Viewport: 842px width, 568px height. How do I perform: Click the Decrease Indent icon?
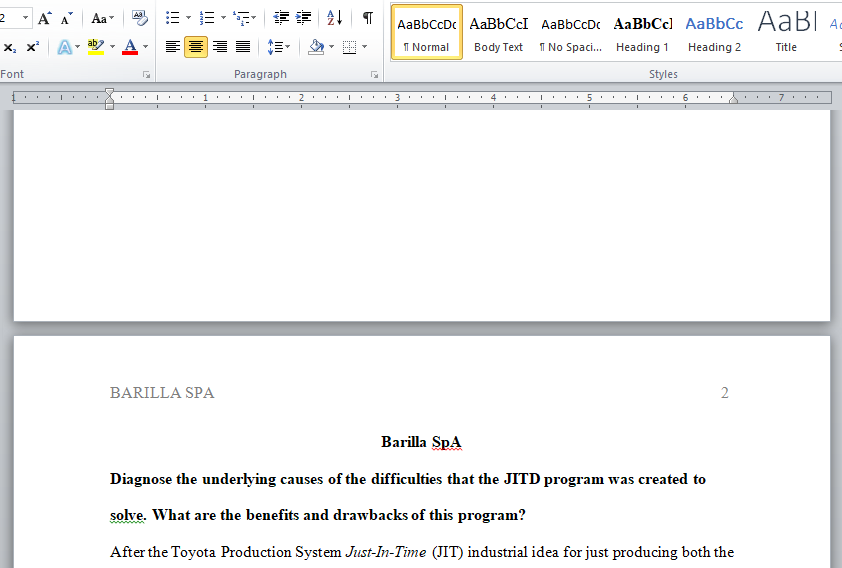(281, 18)
